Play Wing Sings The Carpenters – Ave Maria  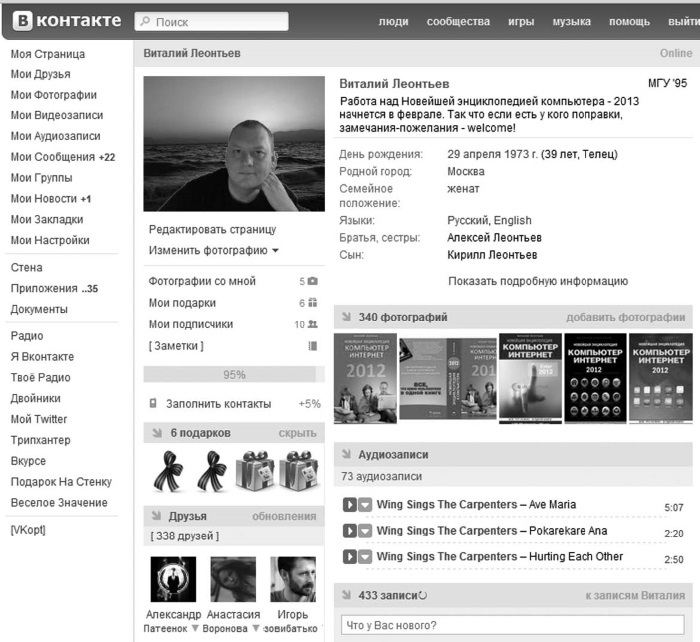point(350,505)
